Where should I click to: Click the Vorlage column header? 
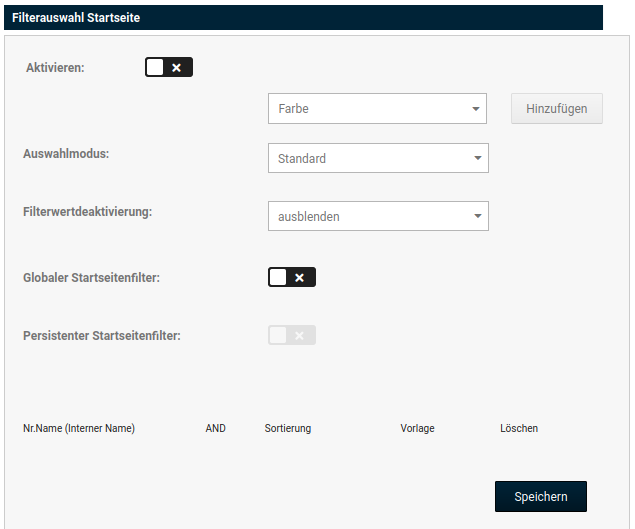pos(417,428)
